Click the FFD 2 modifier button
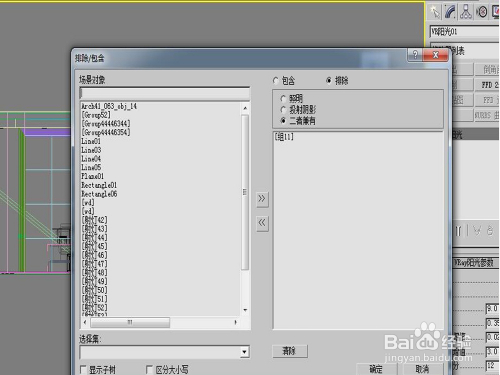 pyautogui.click(x=487, y=85)
